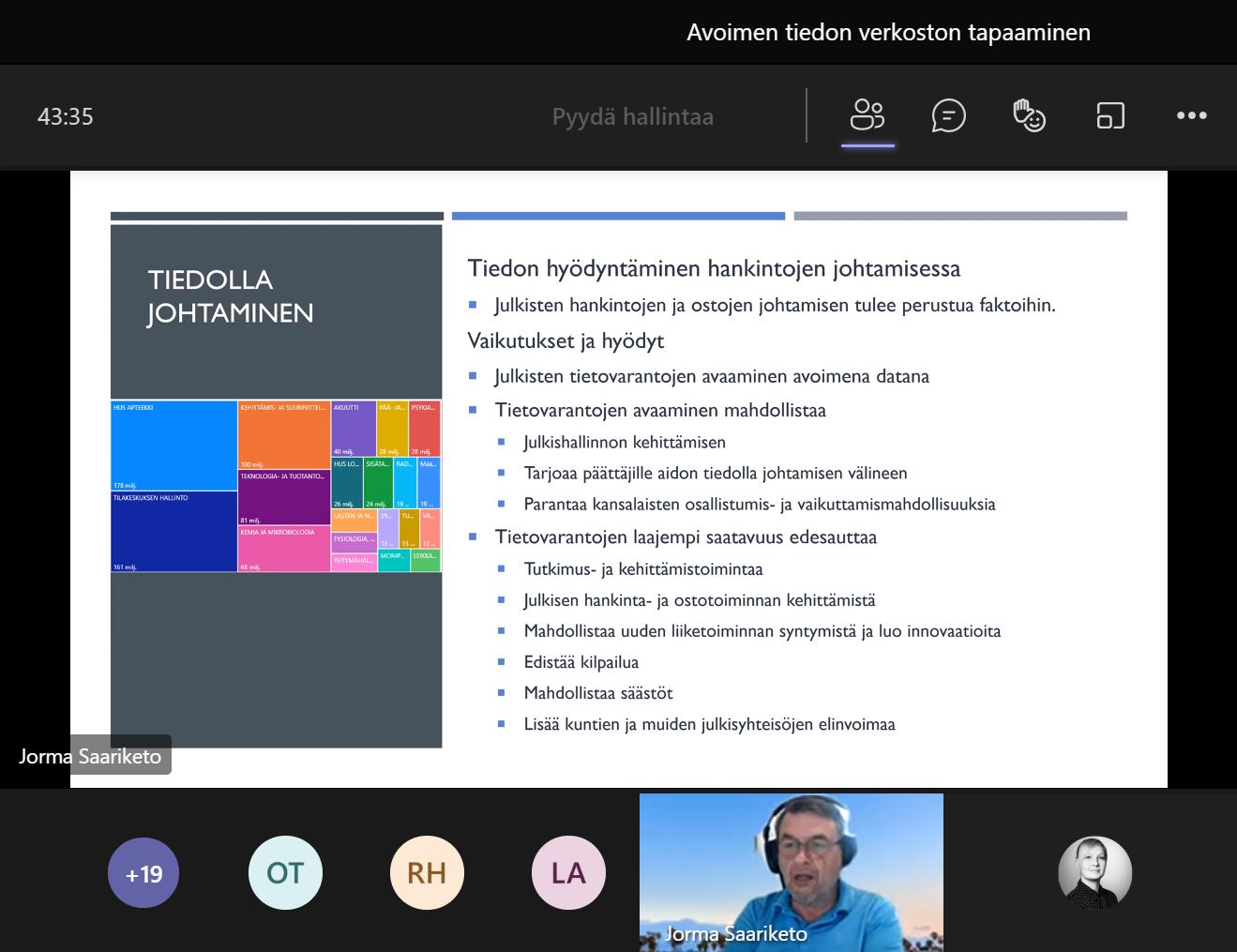
Task: Select the RH participant avatar
Action: click(427, 873)
